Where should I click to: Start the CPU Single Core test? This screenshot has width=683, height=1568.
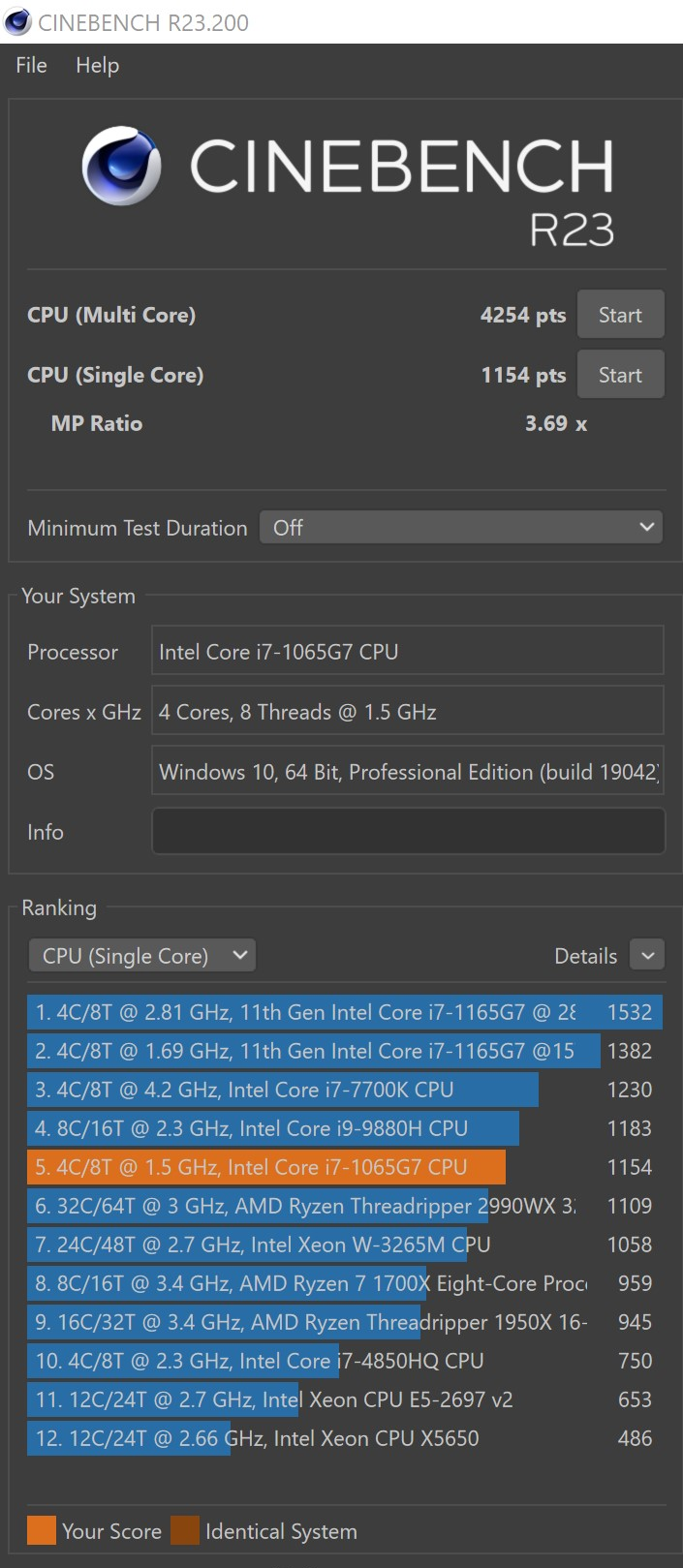point(620,375)
